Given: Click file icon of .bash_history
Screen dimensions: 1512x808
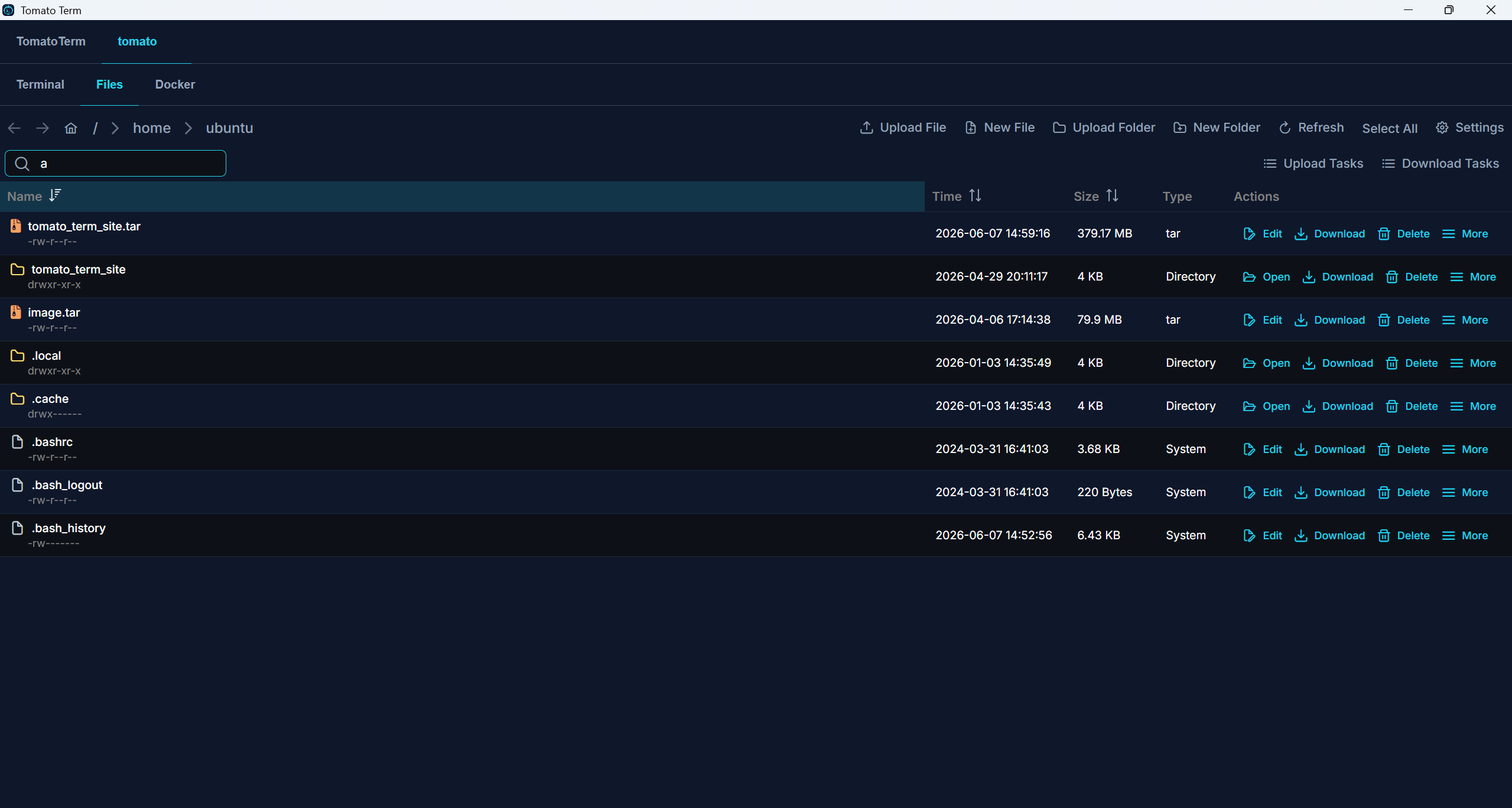Looking at the screenshot, I should (x=18, y=528).
